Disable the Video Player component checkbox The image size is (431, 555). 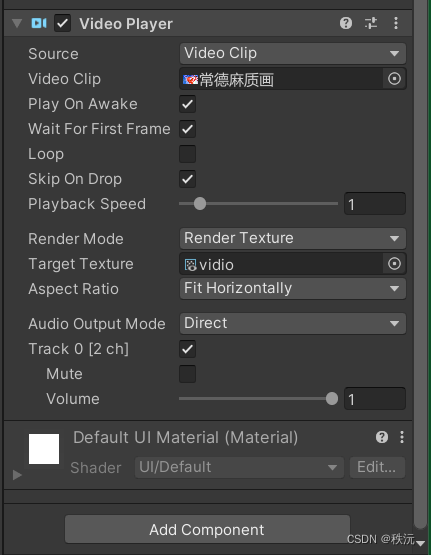pyautogui.click(x=62, y=23)
